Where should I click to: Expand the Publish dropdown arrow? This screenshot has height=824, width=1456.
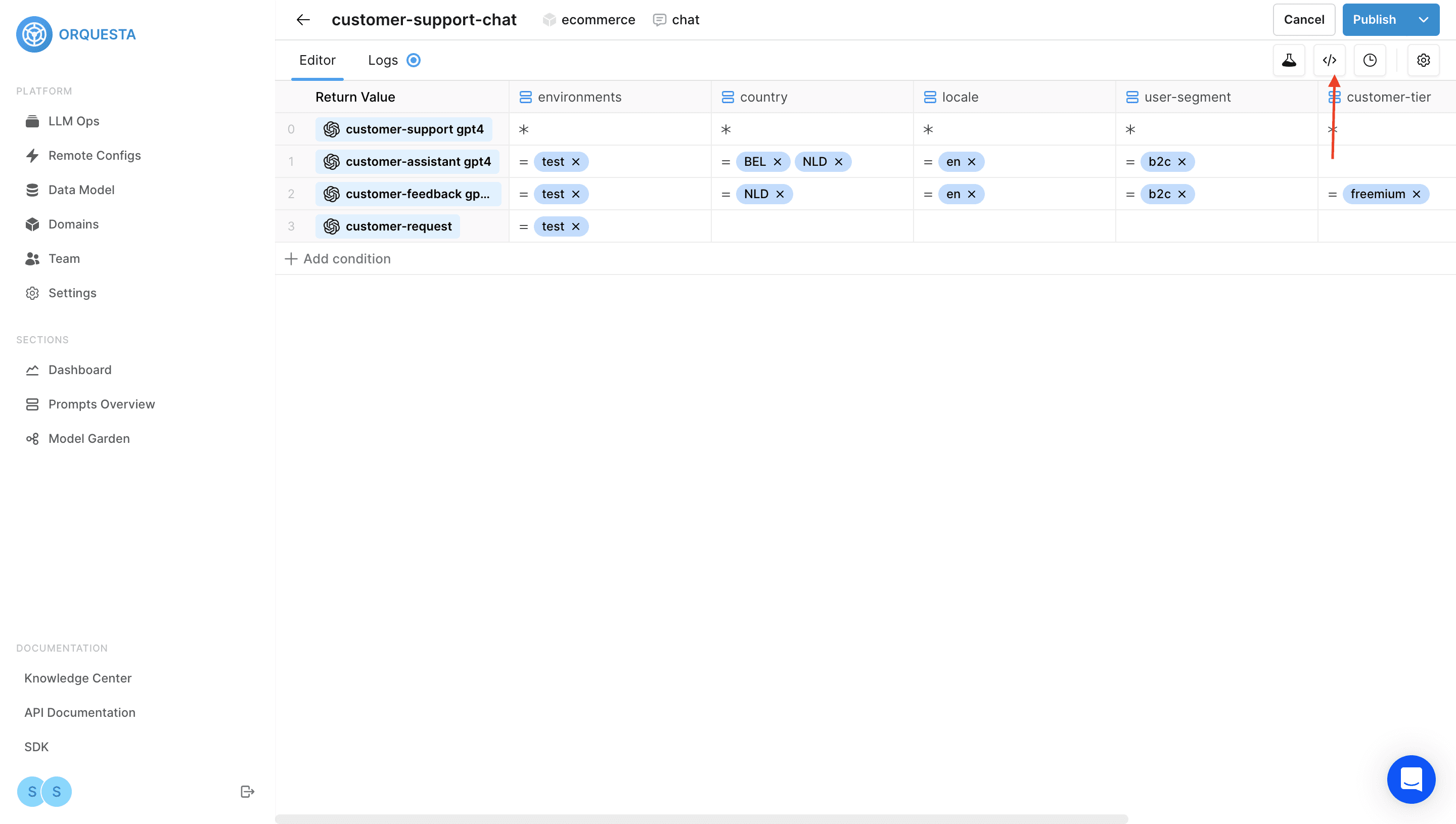(1423, 20)
